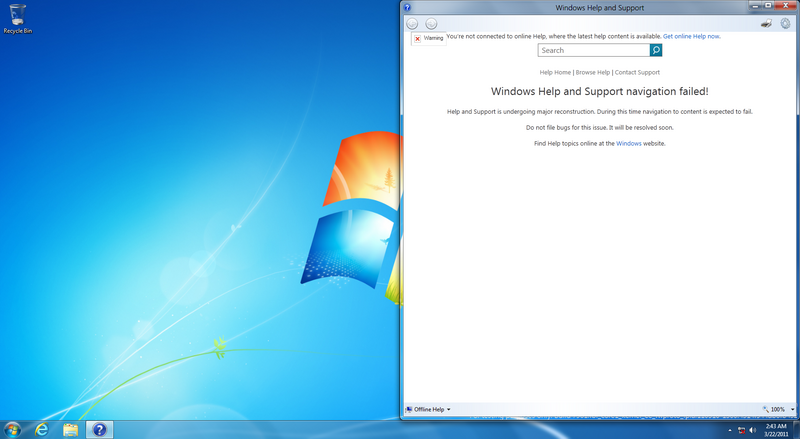
Task: Maximize the Help and Support window
Action: (768, 5)
